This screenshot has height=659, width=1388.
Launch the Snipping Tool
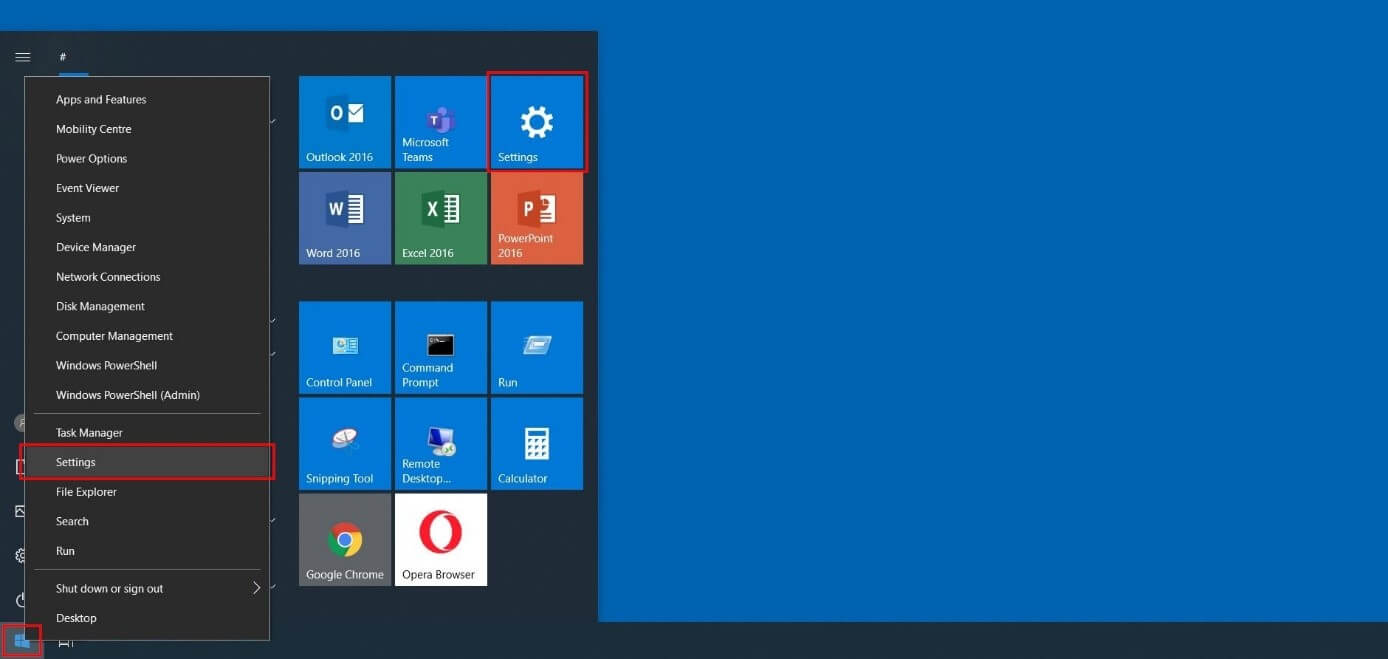(x=344, y=443)
